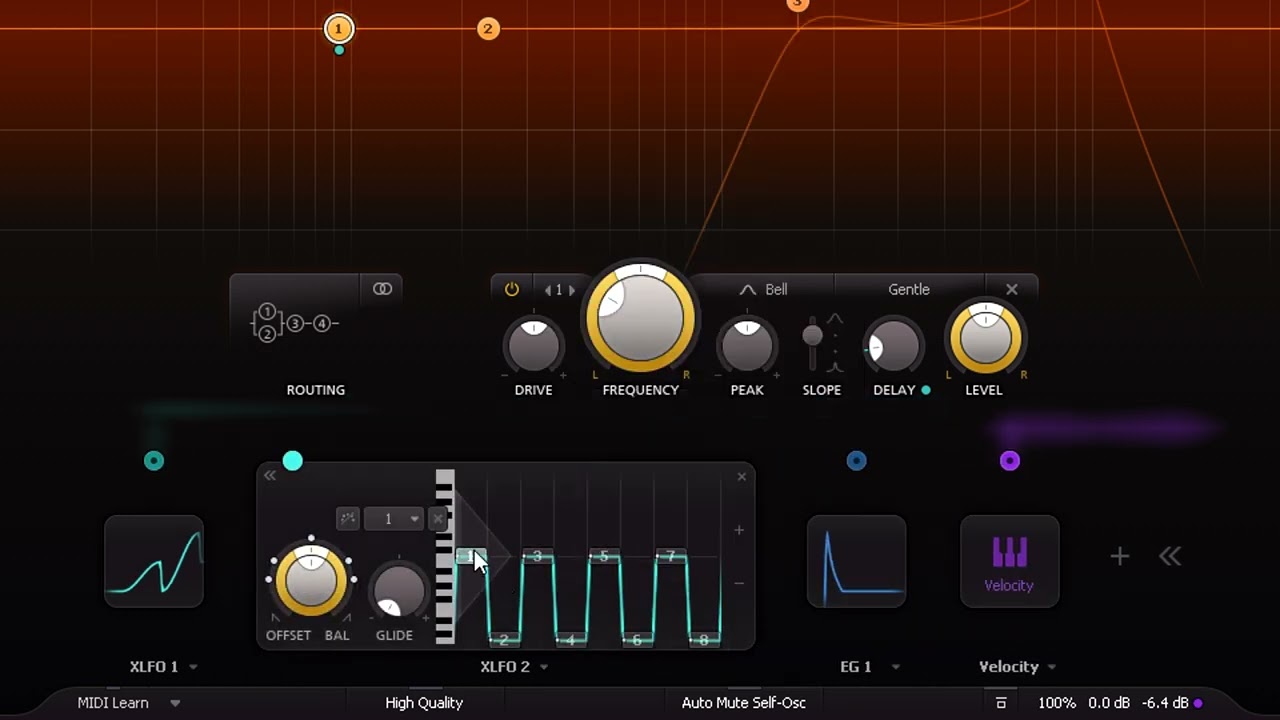Screen dimensions: 1280x720
Task: Select step 7 in the XLFO 2 sequencer
Action: (x=671, y=556)
